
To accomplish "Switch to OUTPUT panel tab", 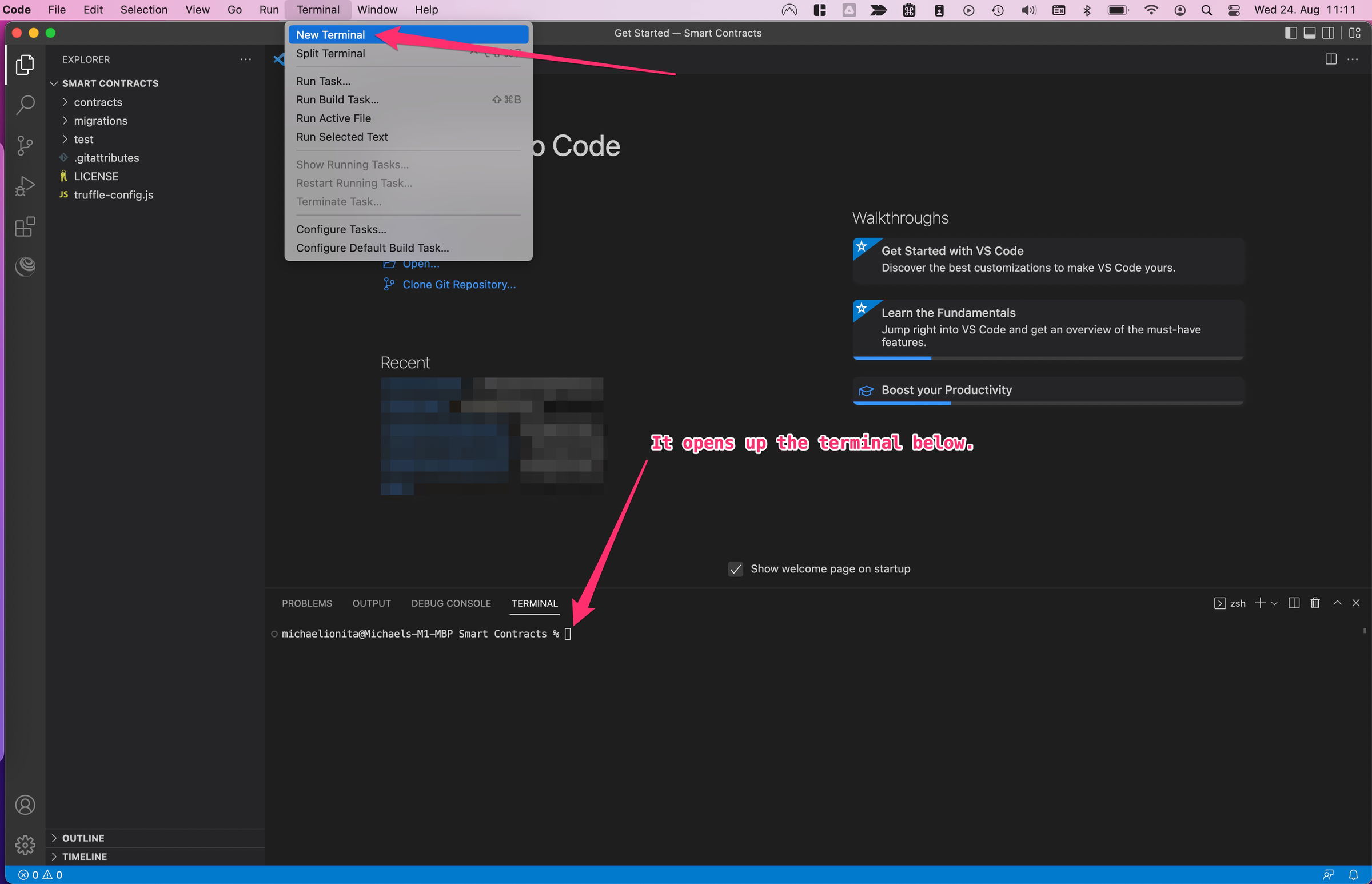I will point(371,603).
